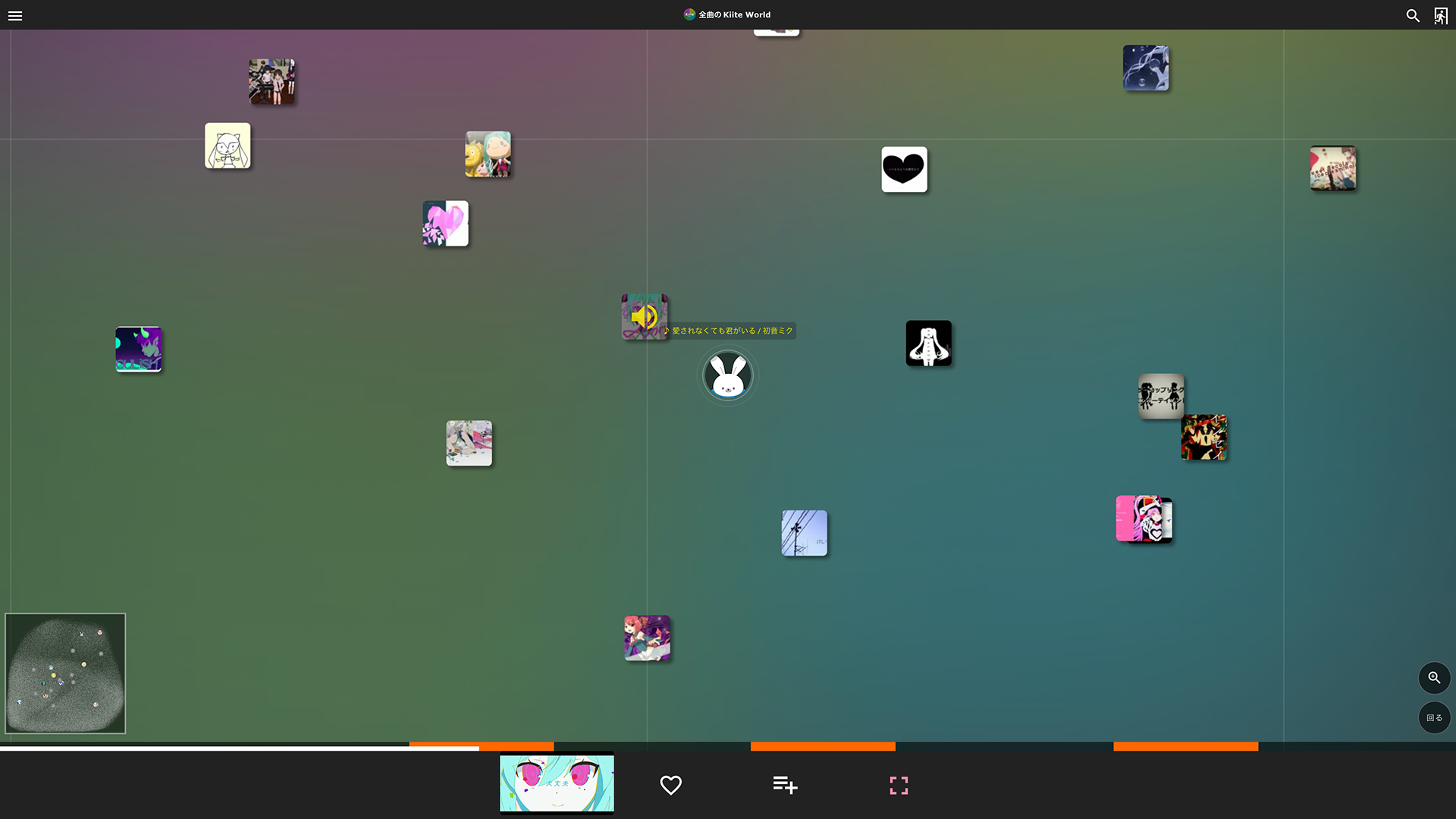The image size is (1456, 819).
Task: Open the search icon
Action: (1413, 15)
